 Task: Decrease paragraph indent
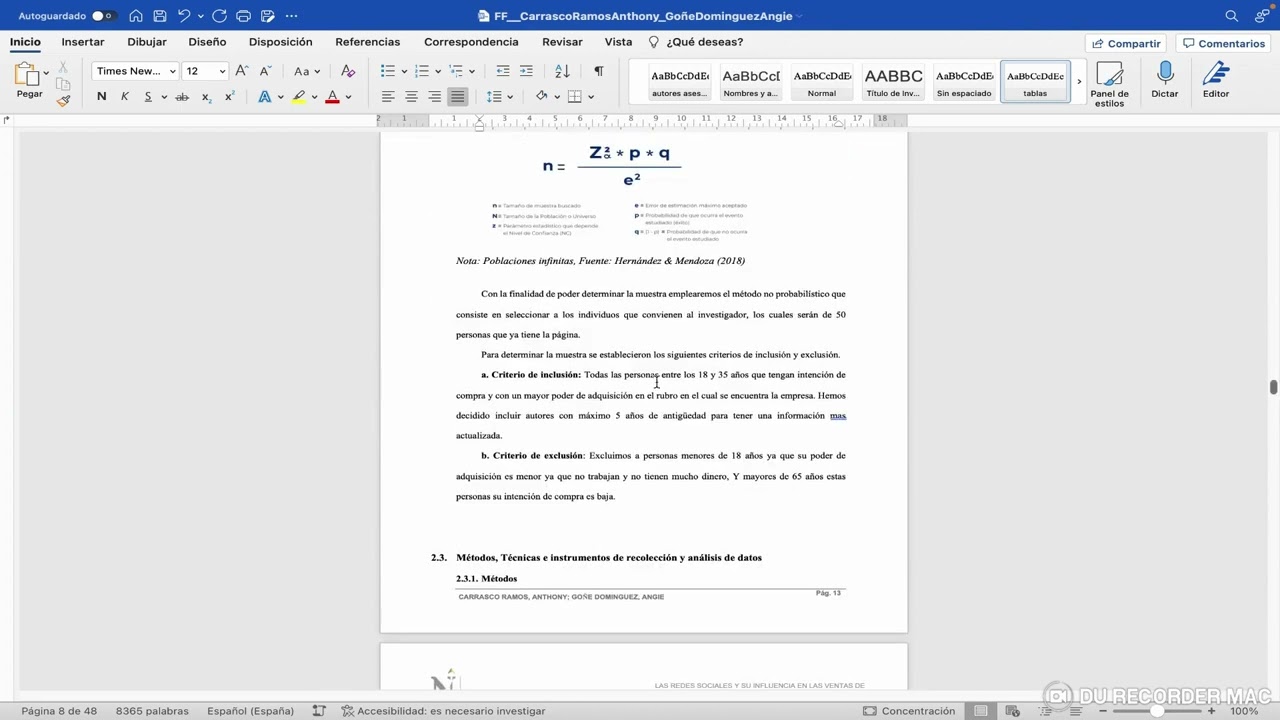coord(503,71)
